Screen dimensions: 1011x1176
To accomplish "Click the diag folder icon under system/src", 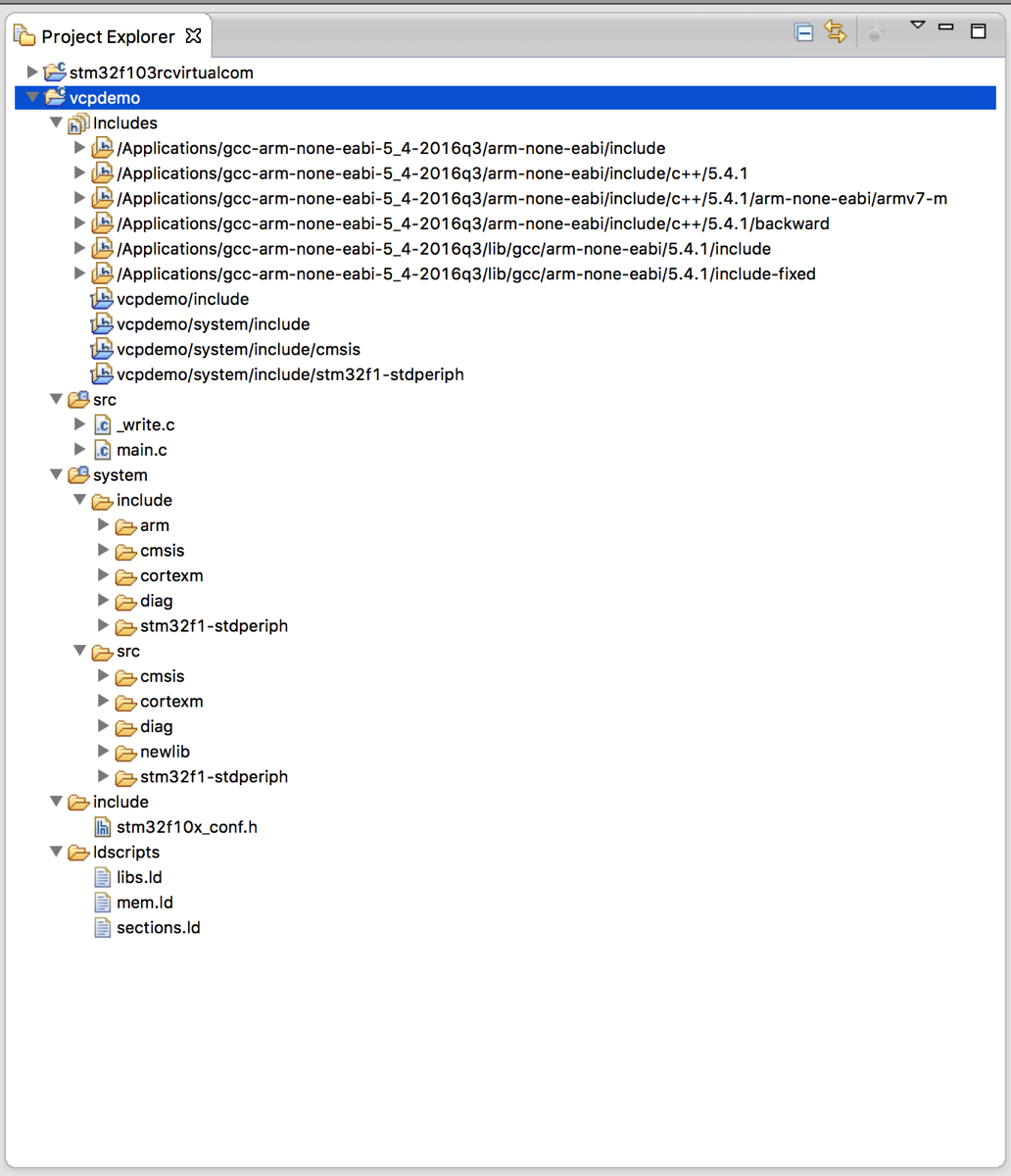I will pyautogui.click(x=125, y=727).
